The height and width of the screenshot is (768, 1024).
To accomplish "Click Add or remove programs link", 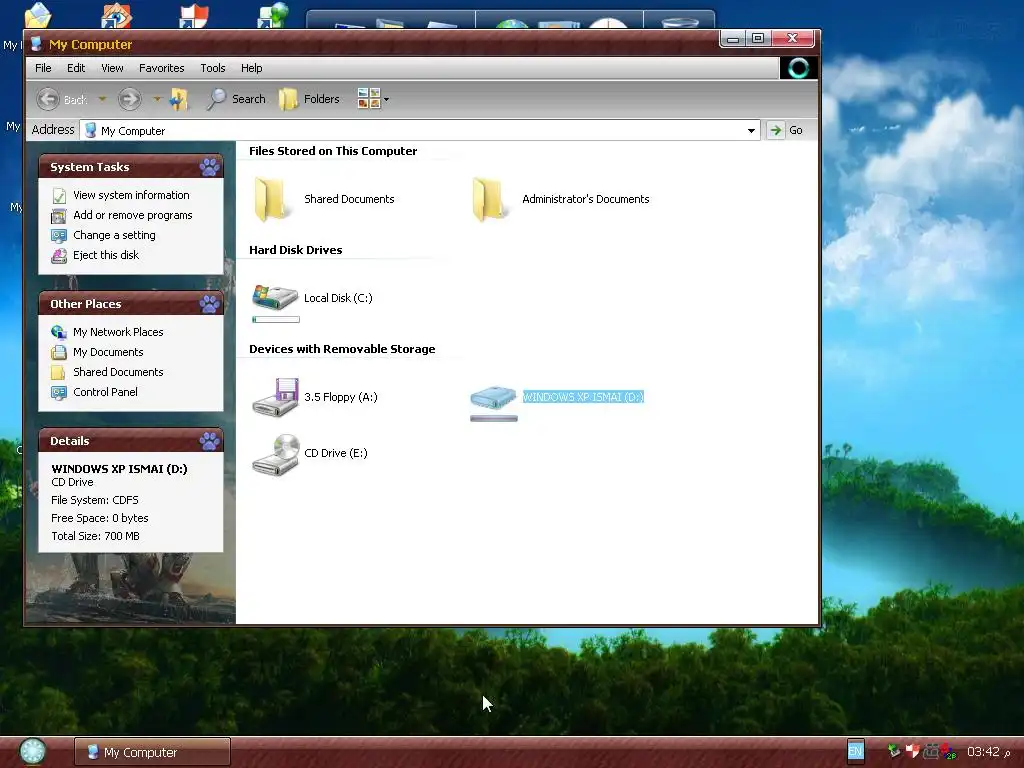I will (x=133, y=215).
